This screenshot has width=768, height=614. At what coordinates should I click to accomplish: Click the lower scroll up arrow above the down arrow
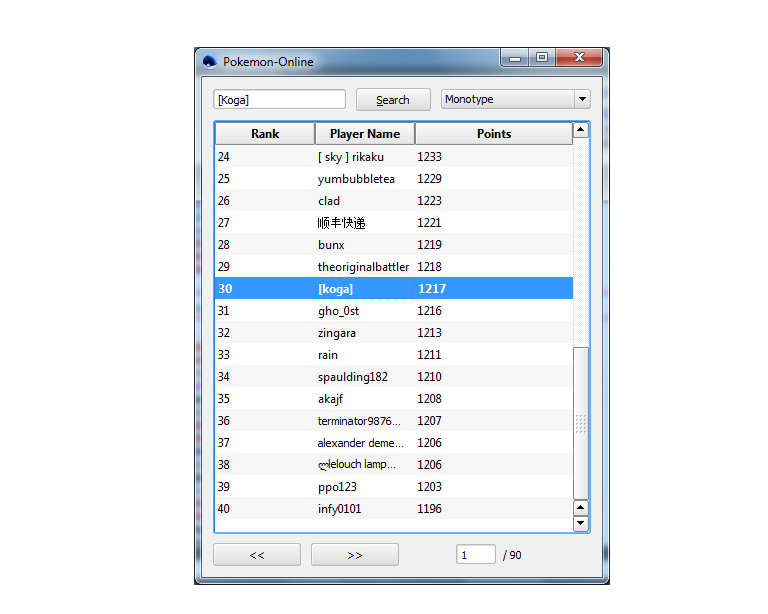coord(580,508)
